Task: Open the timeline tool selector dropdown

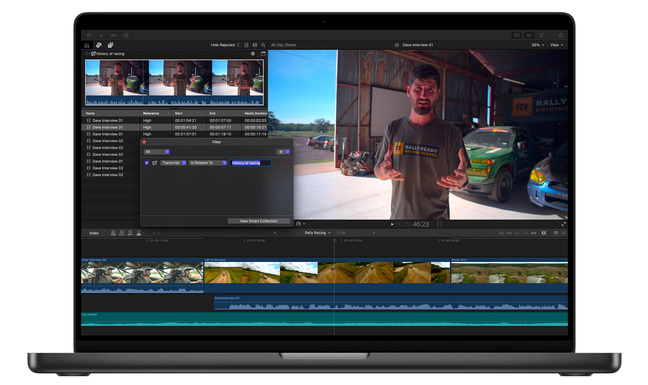Action: tap(155, 233)
